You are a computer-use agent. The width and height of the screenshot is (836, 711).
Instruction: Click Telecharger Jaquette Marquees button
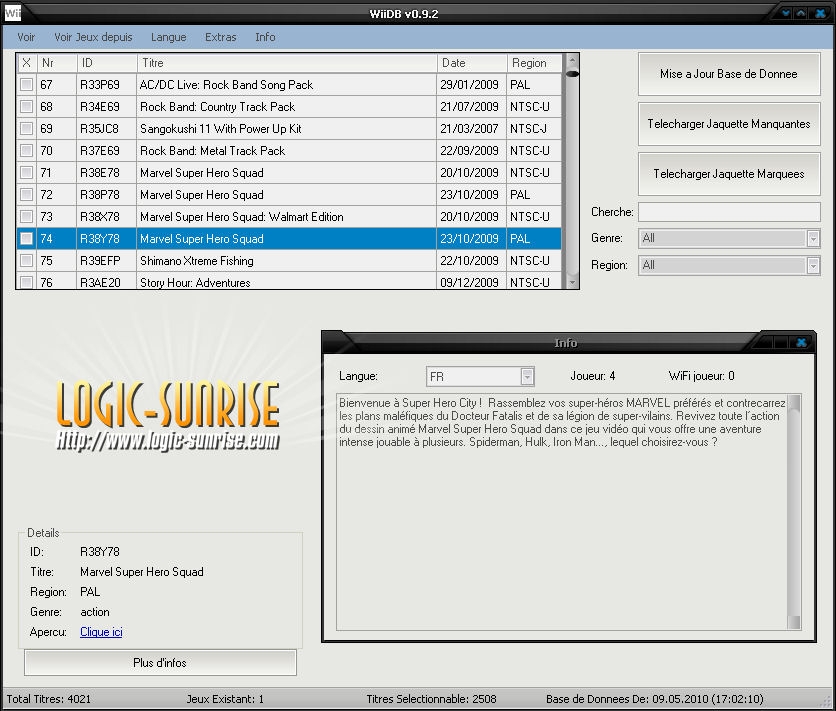point(729,174)
